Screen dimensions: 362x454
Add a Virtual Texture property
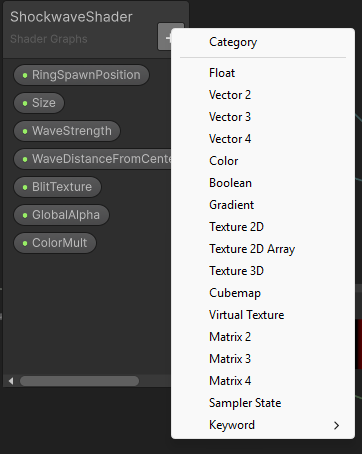click(x=263, y=315)
